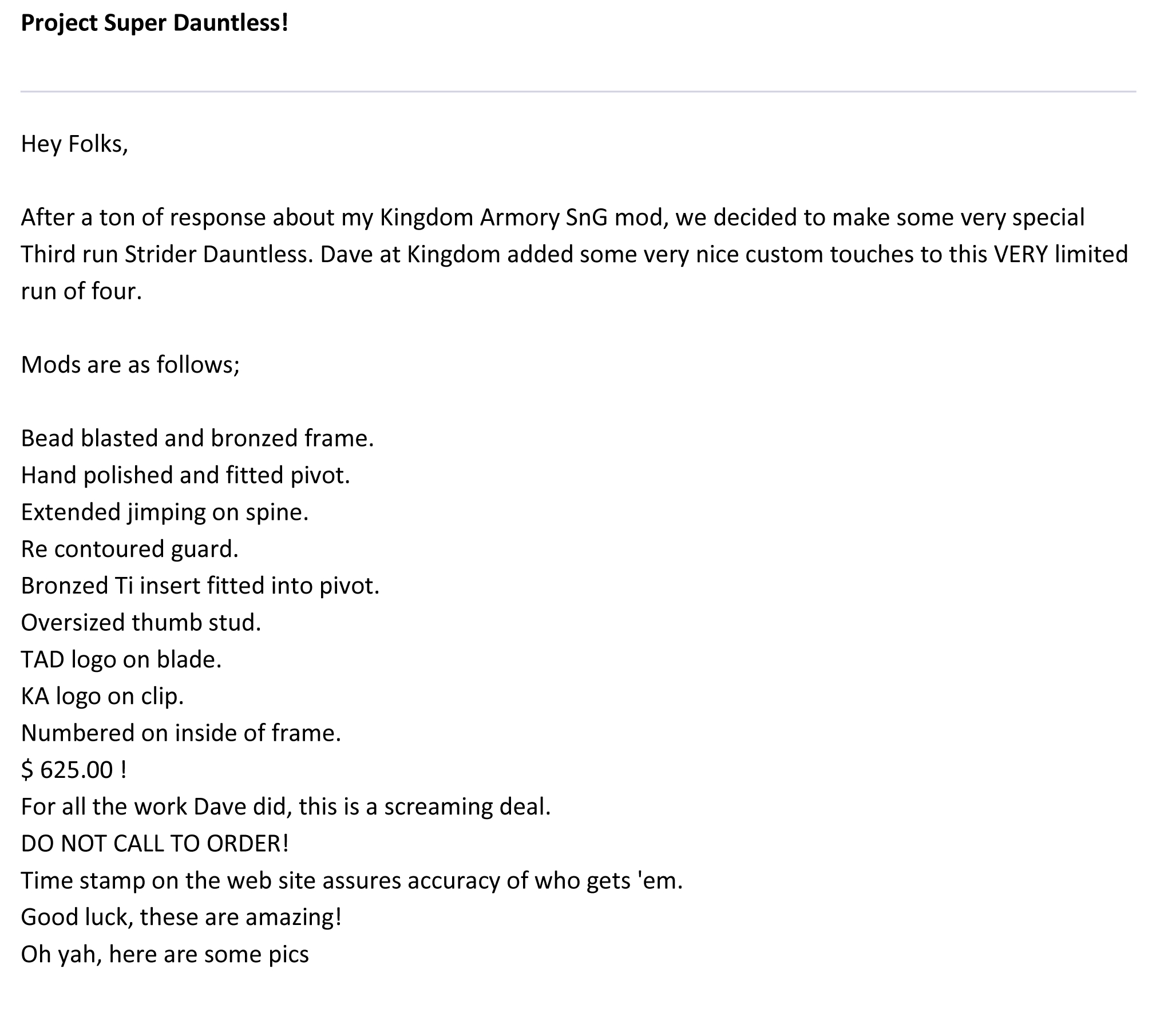Click the words 'Kingdom Armory SnG mod'

tap(524, 218)
